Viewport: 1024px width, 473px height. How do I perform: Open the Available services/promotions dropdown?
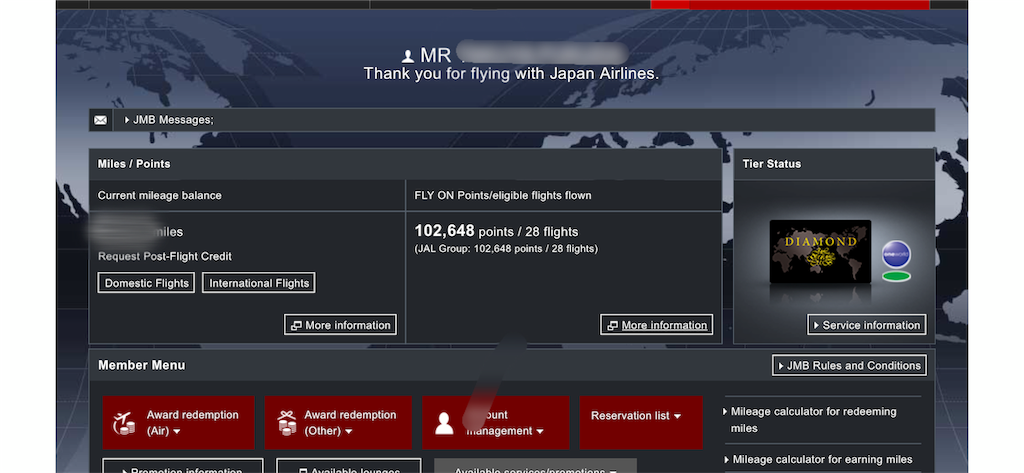pos(536,466)
